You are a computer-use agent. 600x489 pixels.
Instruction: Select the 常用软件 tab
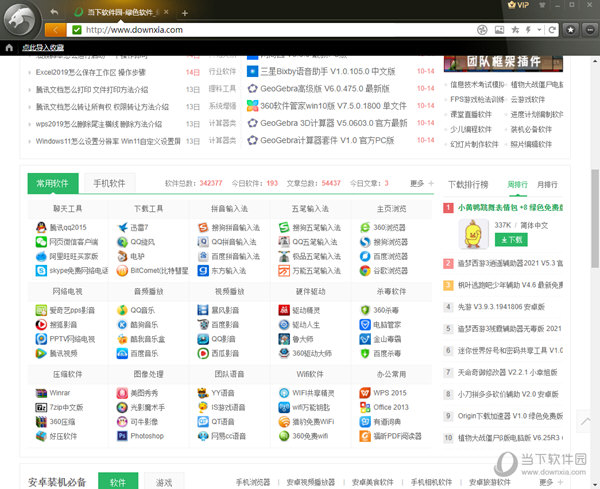click(53, 183)
